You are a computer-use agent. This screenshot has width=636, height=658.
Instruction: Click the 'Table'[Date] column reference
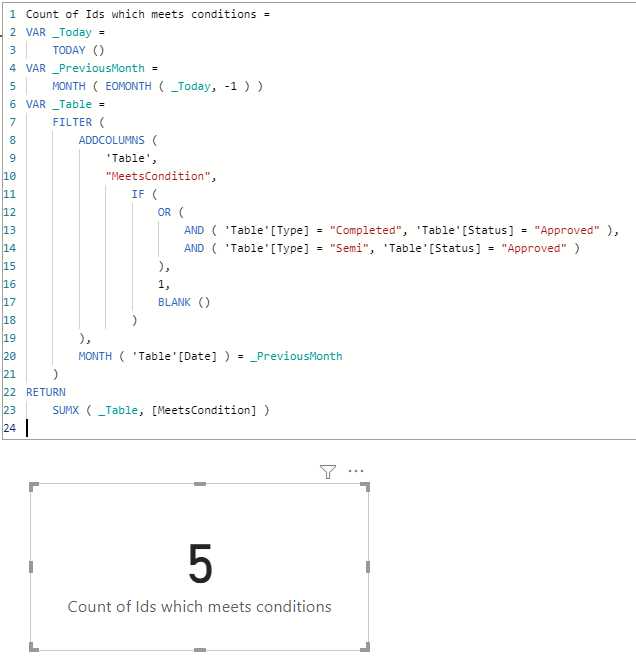coord(175,356)
